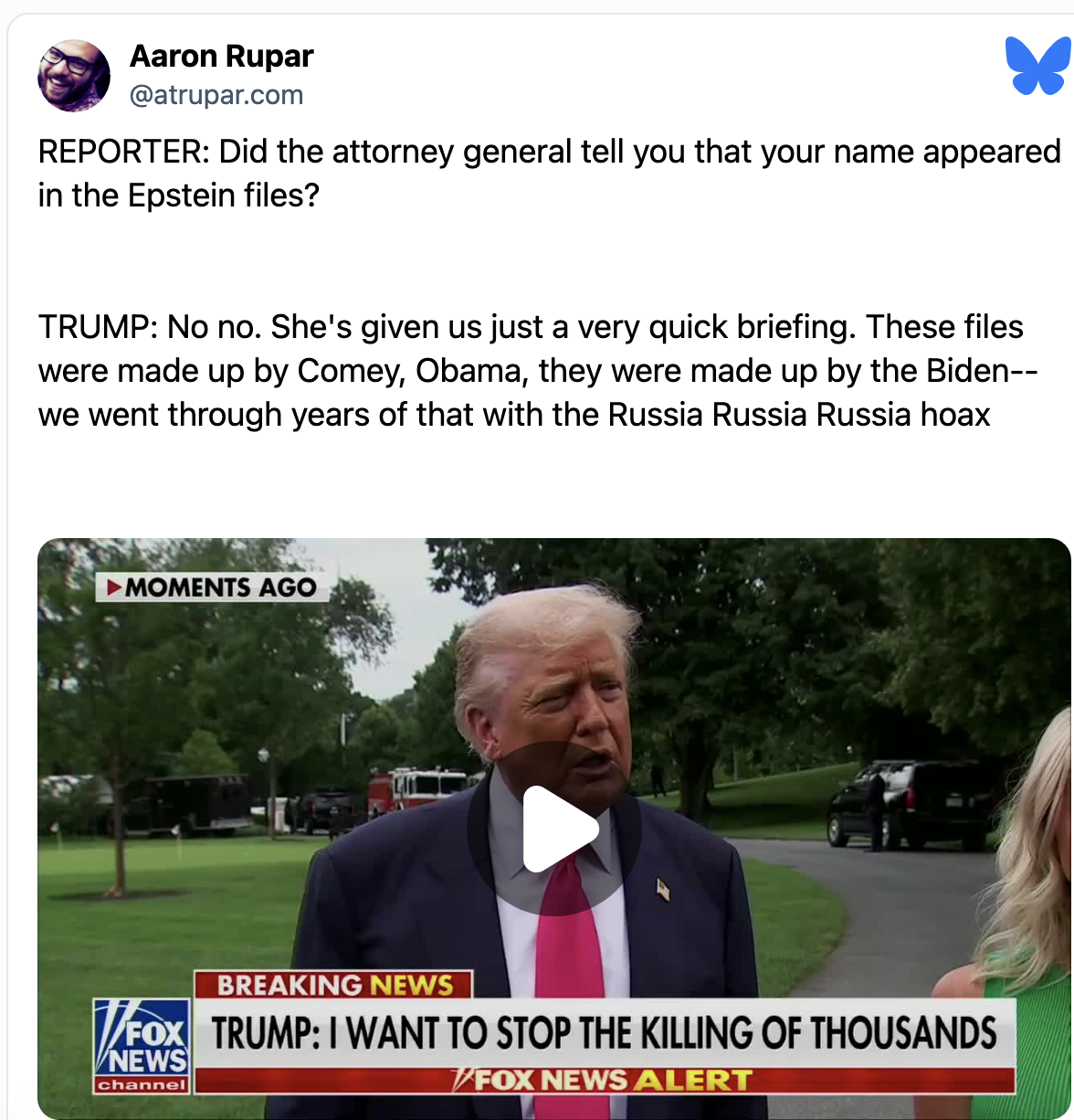Image resolution: width=1074 pixels, height=1120 pixels.
Task: Click the red fire truck in video
Action: pyautogui.click(x=417, y=791)
